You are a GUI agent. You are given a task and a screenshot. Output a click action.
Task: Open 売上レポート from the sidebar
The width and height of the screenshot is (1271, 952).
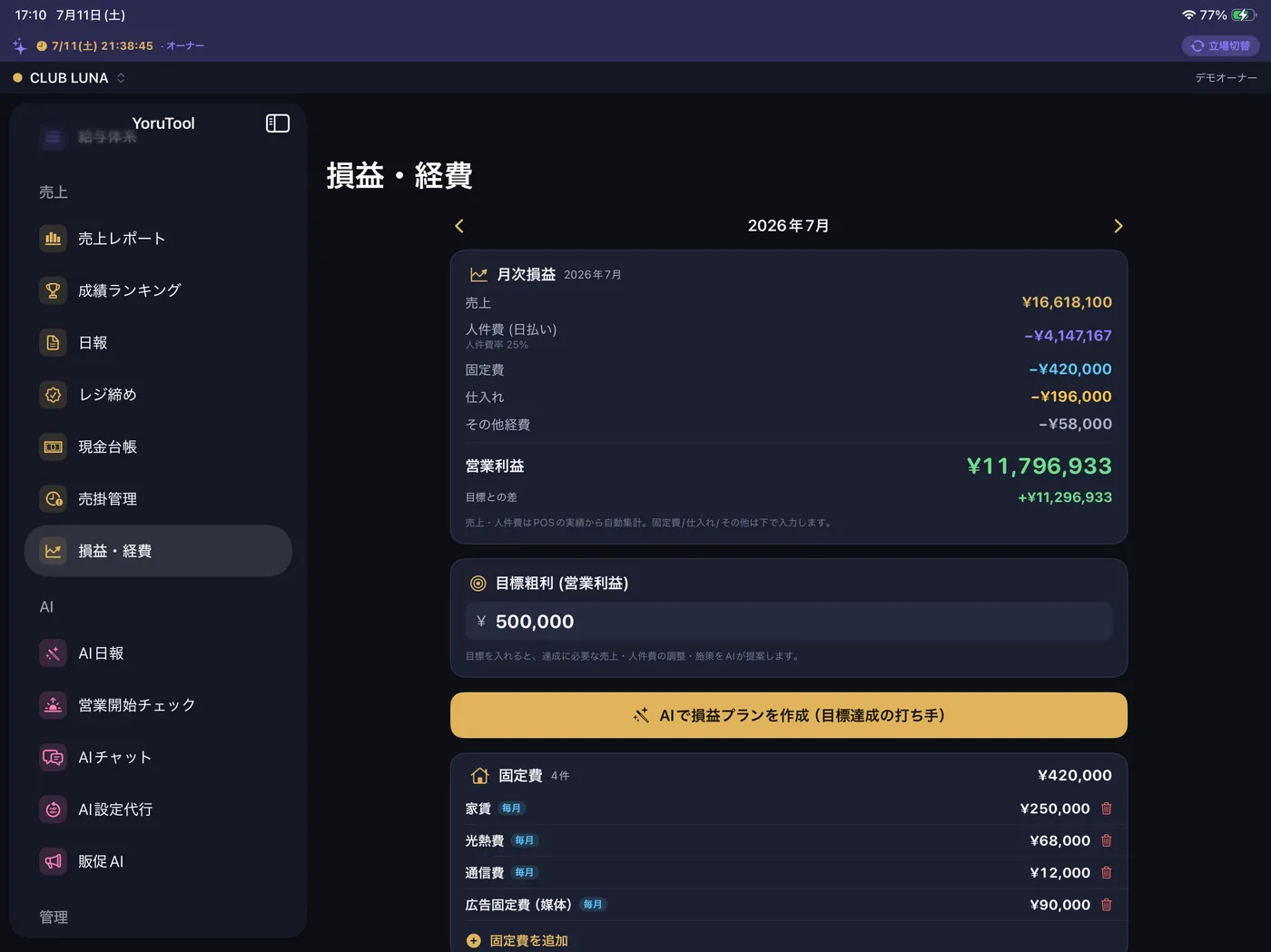pyautogui.click(x=158, y=239)
